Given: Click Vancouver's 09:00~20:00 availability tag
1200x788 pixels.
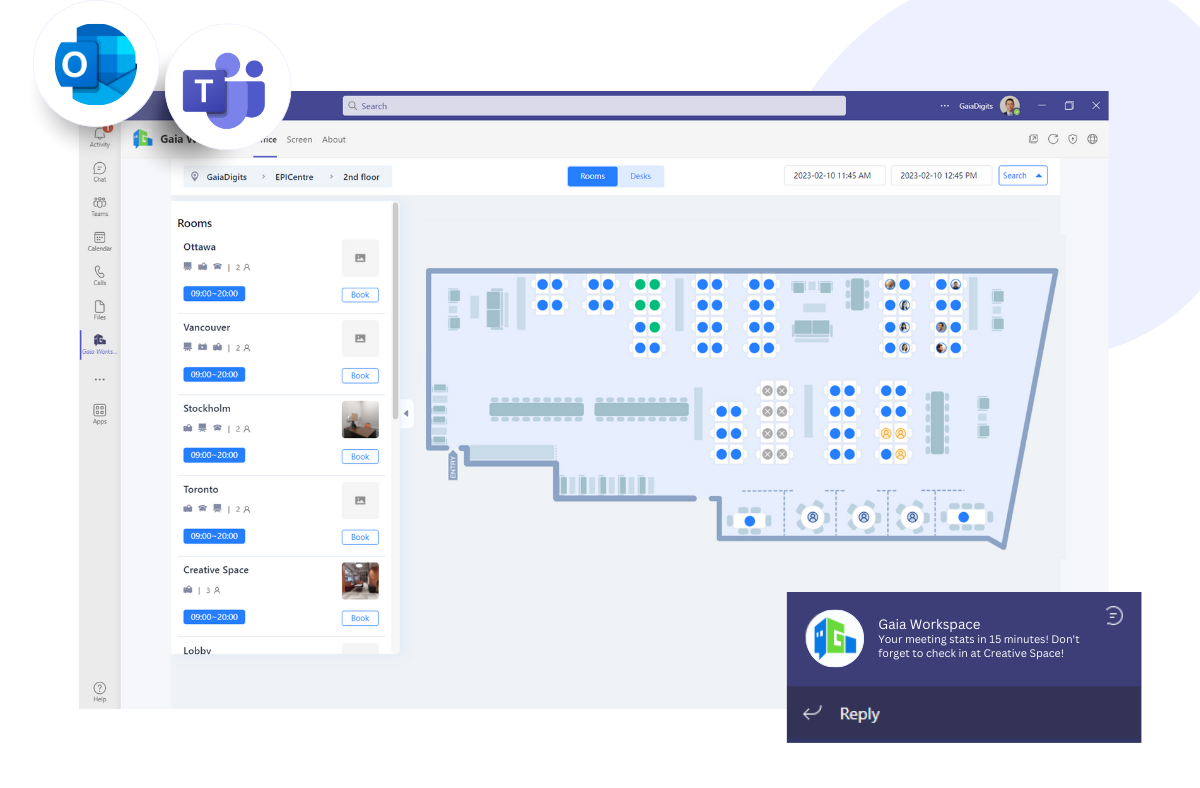Looking at the screenshot, I should (x=214, y=374).
